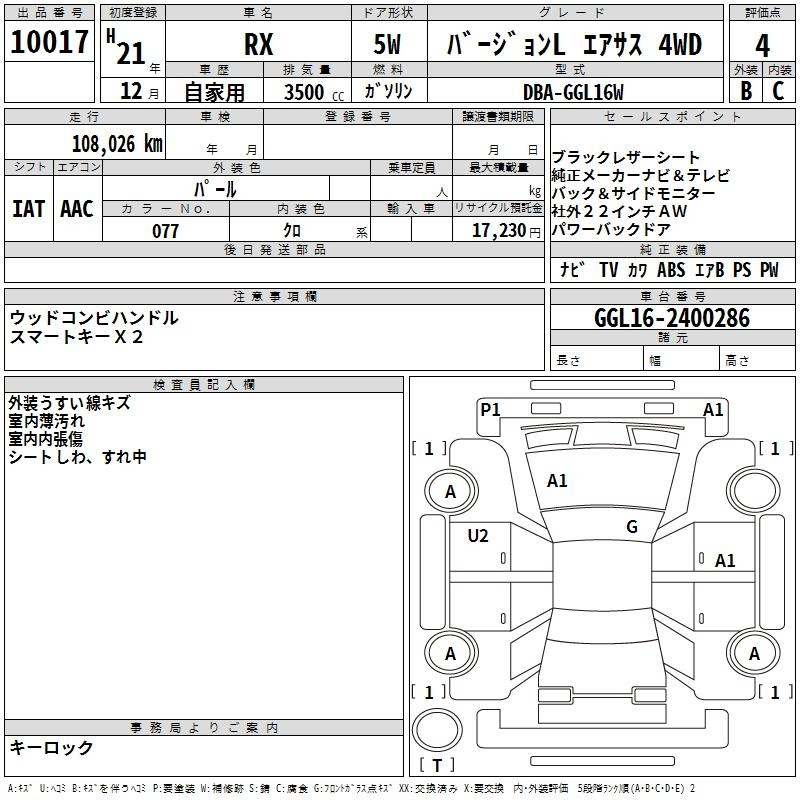Click the 純正装備 header label
Viewport: 800px width, 800px height.
672,249
